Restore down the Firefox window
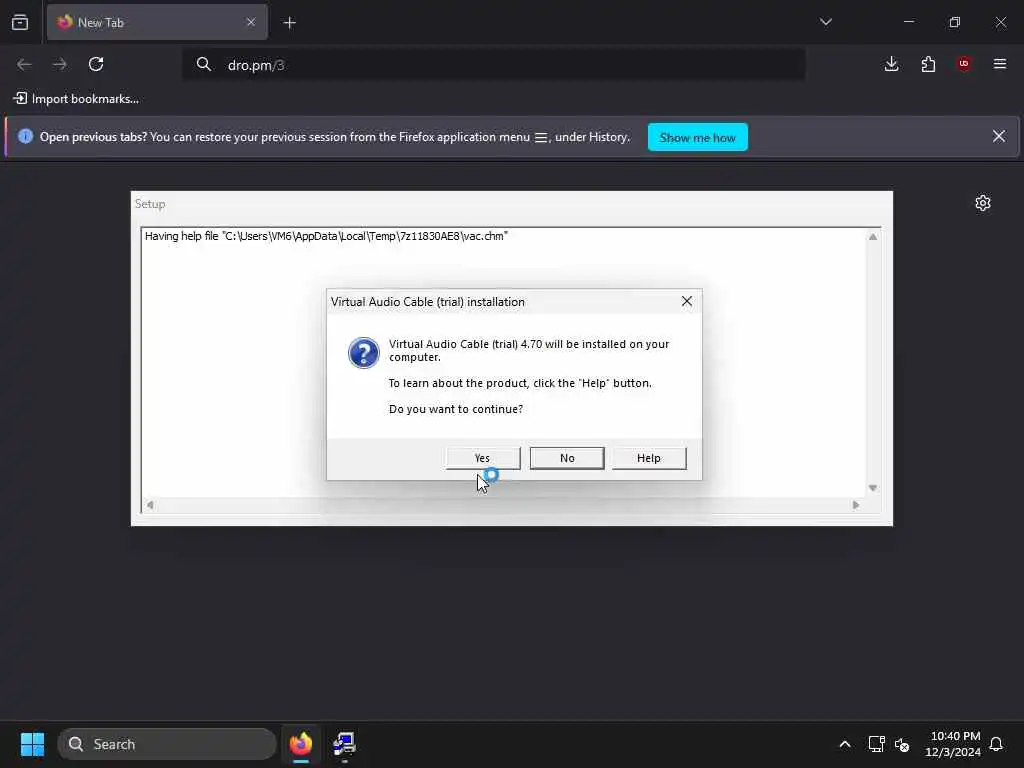 click(955, 22)
